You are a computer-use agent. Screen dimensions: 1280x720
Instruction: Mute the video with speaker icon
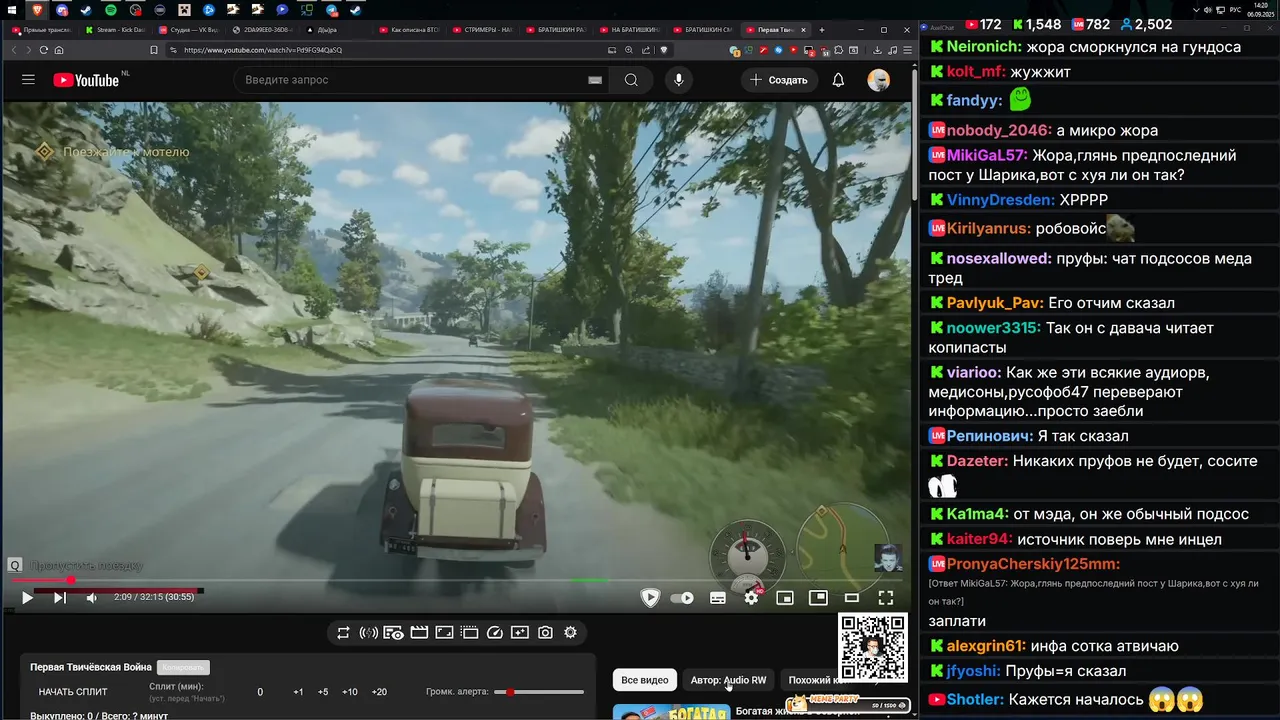tap(91, 598)
